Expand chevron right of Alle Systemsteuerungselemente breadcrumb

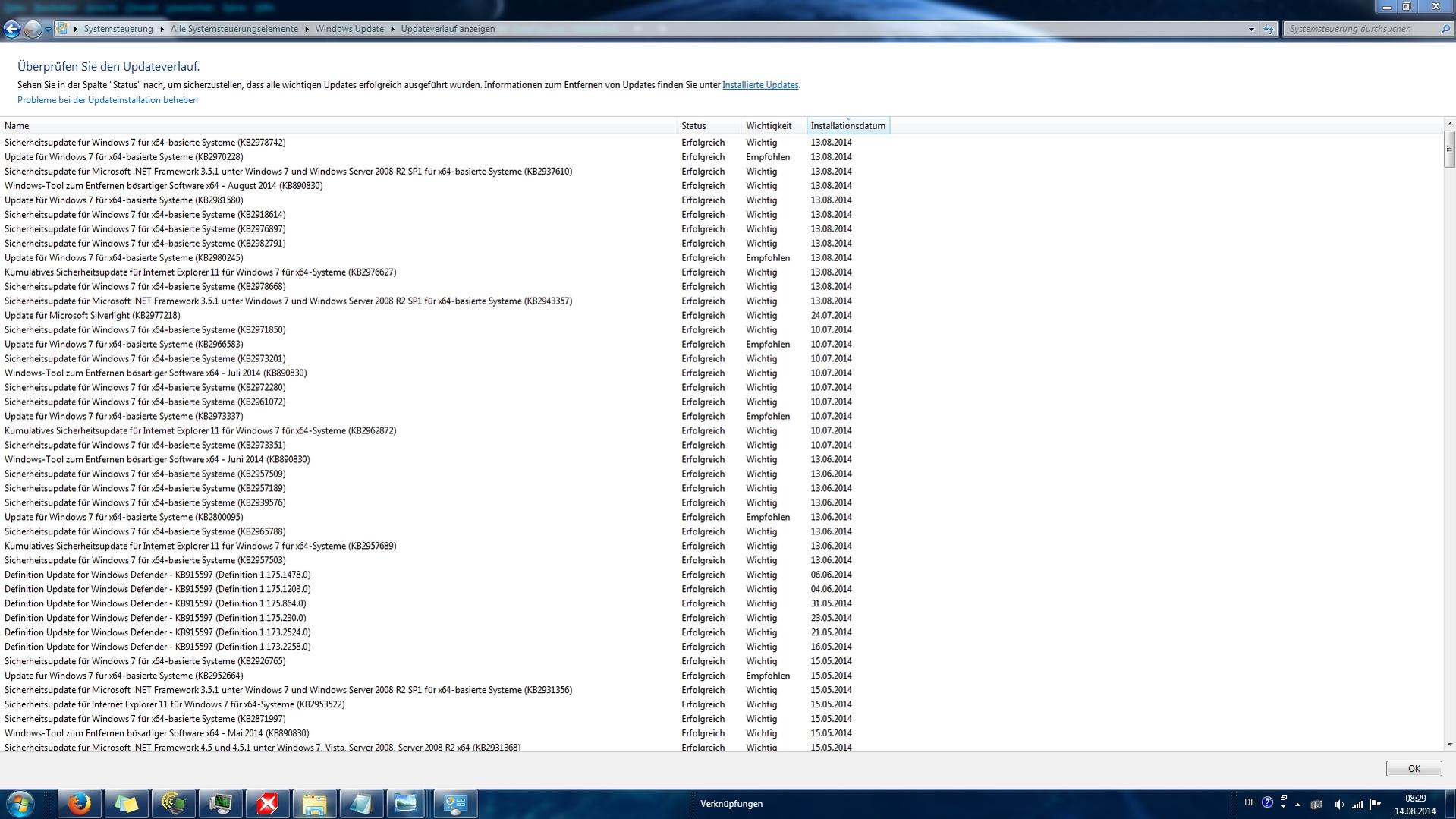pyautogui.click(x=307, y=29)
